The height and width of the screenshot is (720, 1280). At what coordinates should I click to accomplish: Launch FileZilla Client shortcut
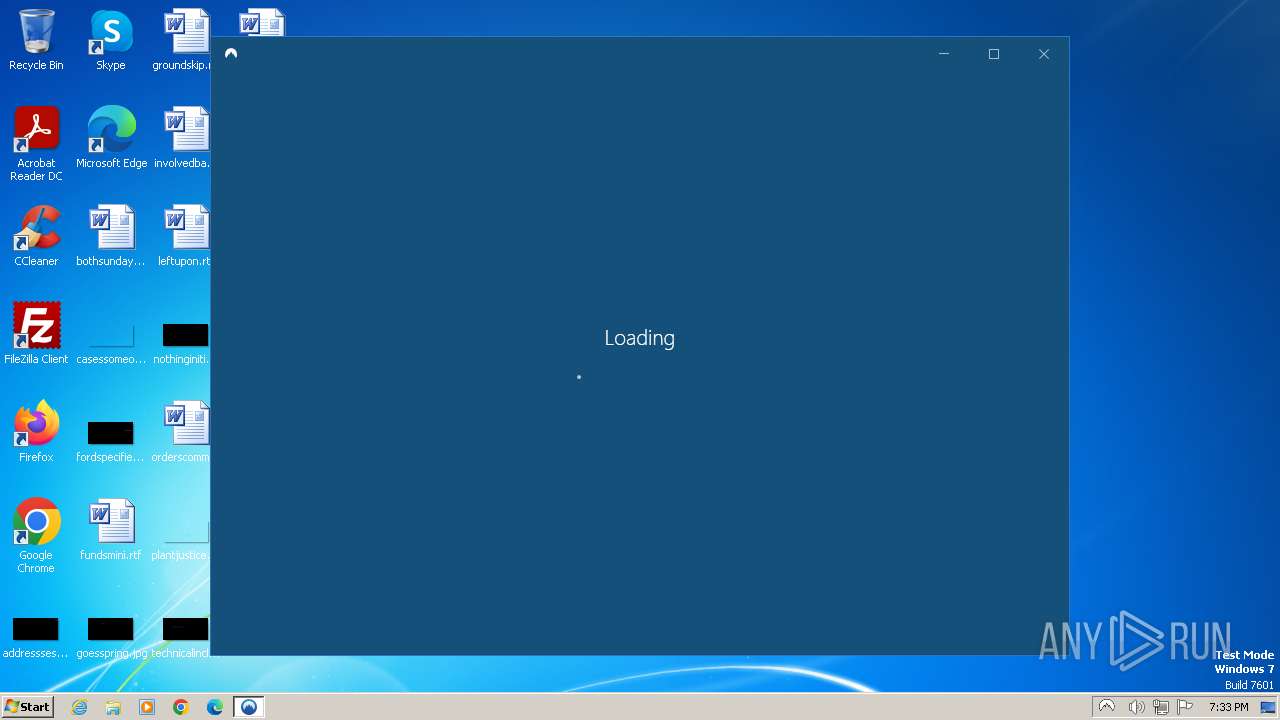(36, 334)
